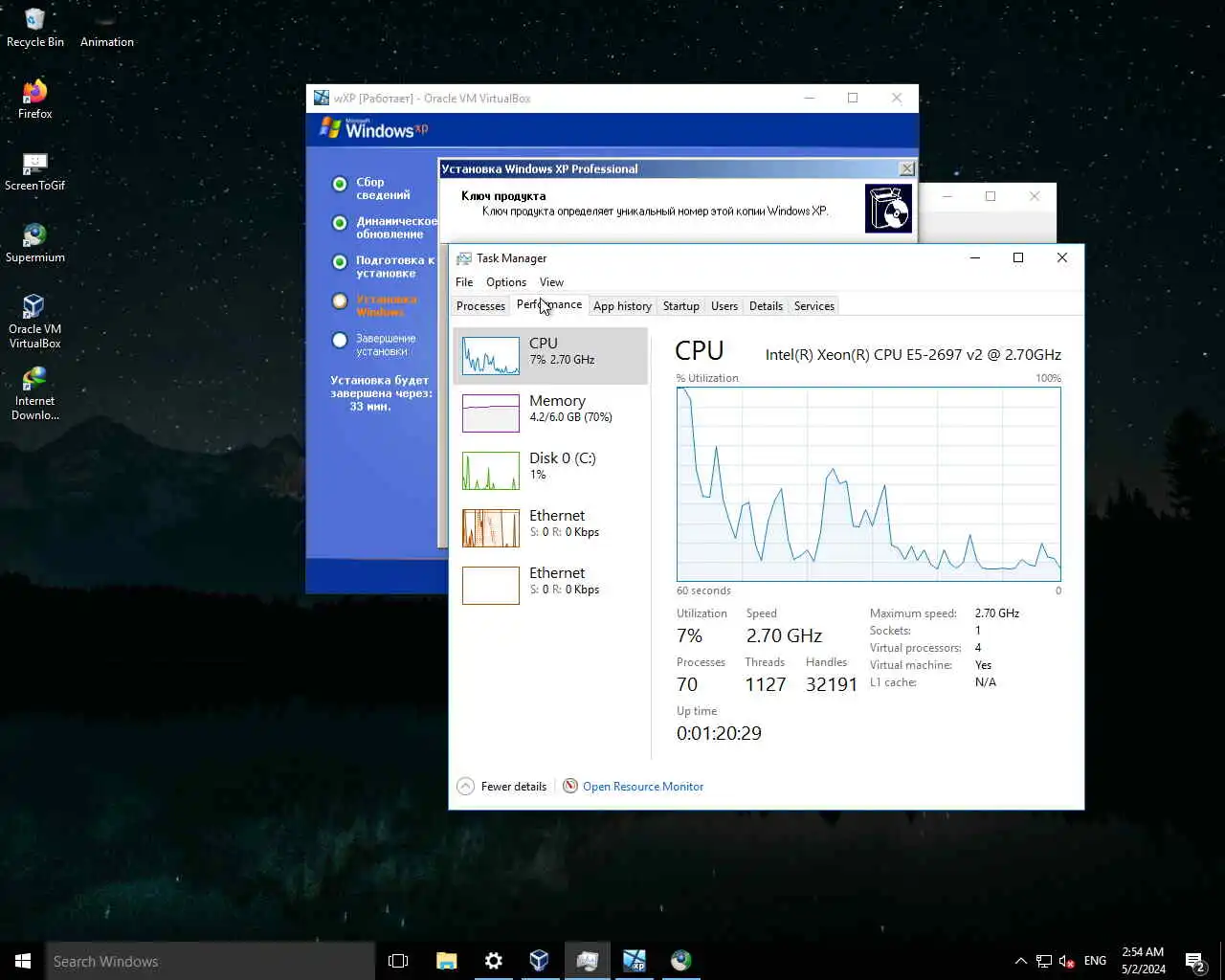This screenshot has width=1225, height=980.
Task: Open the Task Manager View menu
Action: (x=551, y=282)
